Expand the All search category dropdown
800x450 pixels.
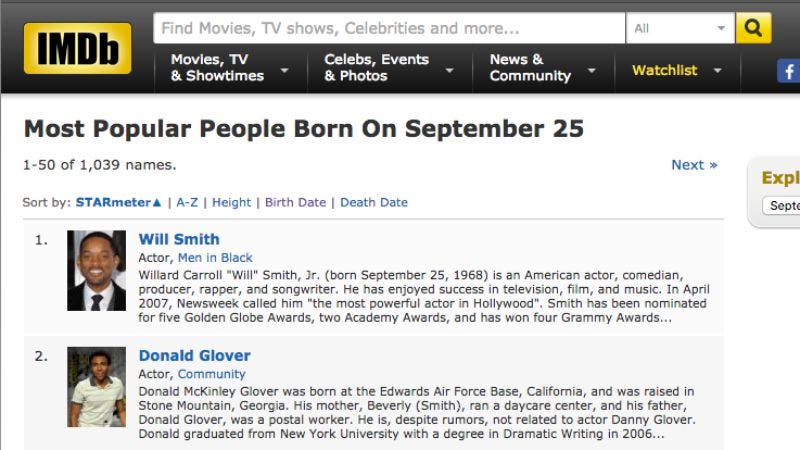pos(680,28)
